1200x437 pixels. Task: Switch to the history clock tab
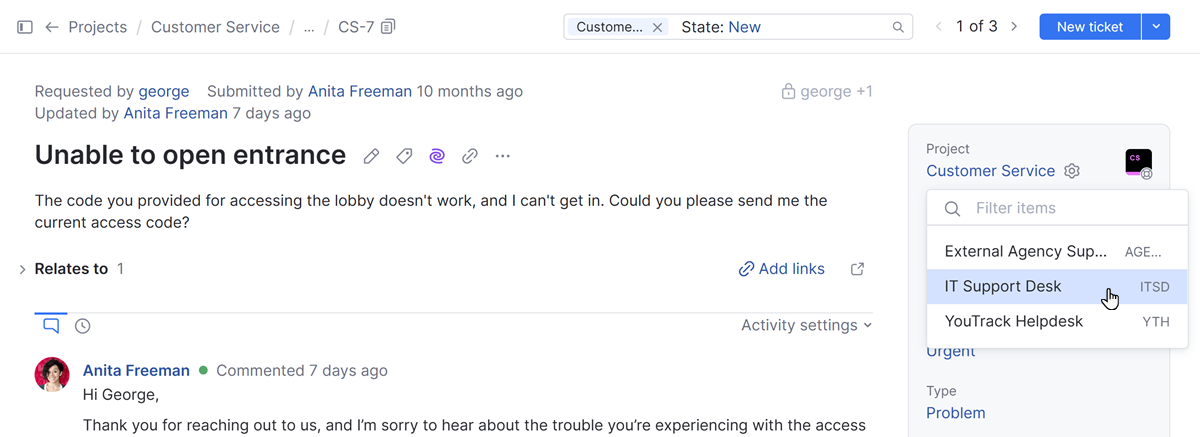(83, 326)
